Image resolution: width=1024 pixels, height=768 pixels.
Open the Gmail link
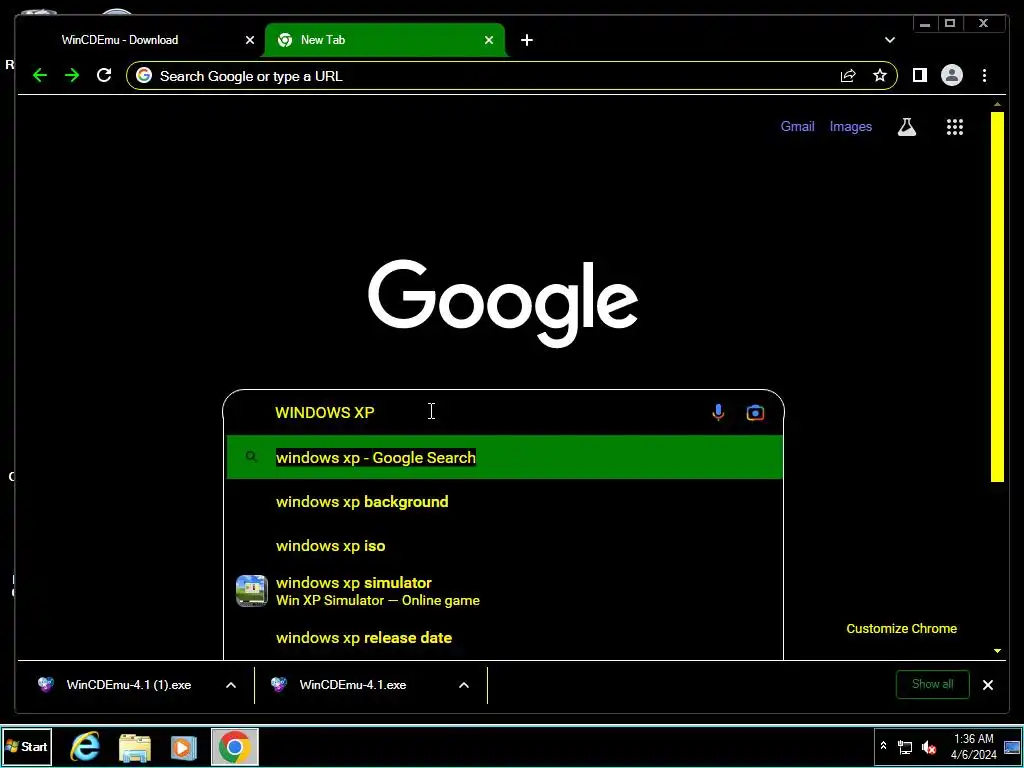pyautogui.click(x=797, y=127)
